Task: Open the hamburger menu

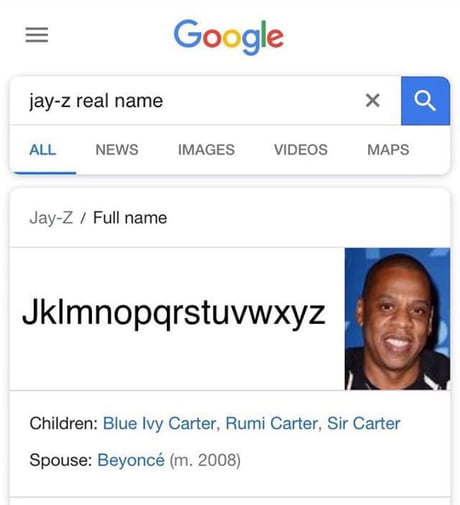Action: 37,35
